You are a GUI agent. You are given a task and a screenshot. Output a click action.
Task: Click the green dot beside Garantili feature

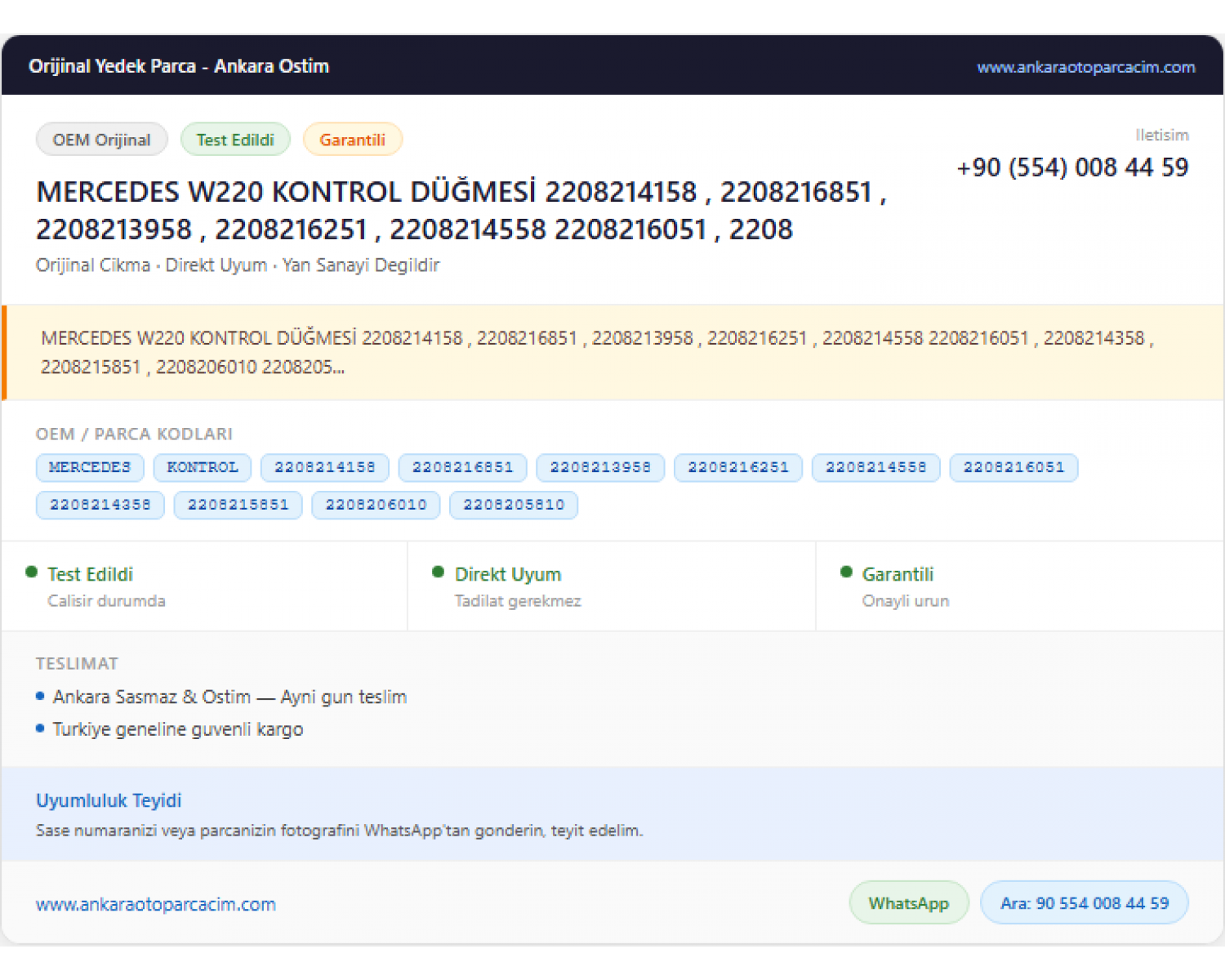(x=846, y=572)
